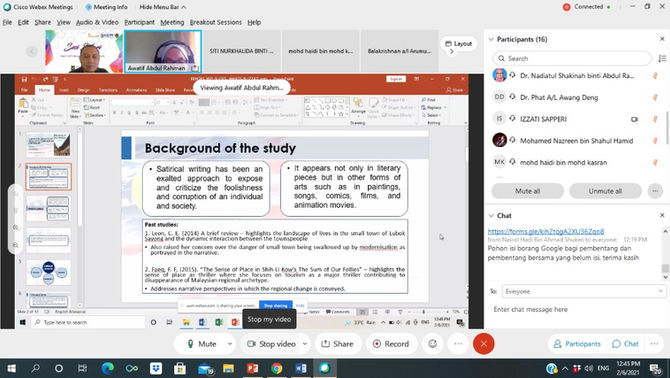Open taskbar search magnifier icon
This screenshot has width=670, height=378.
click(x=35, y=368)
